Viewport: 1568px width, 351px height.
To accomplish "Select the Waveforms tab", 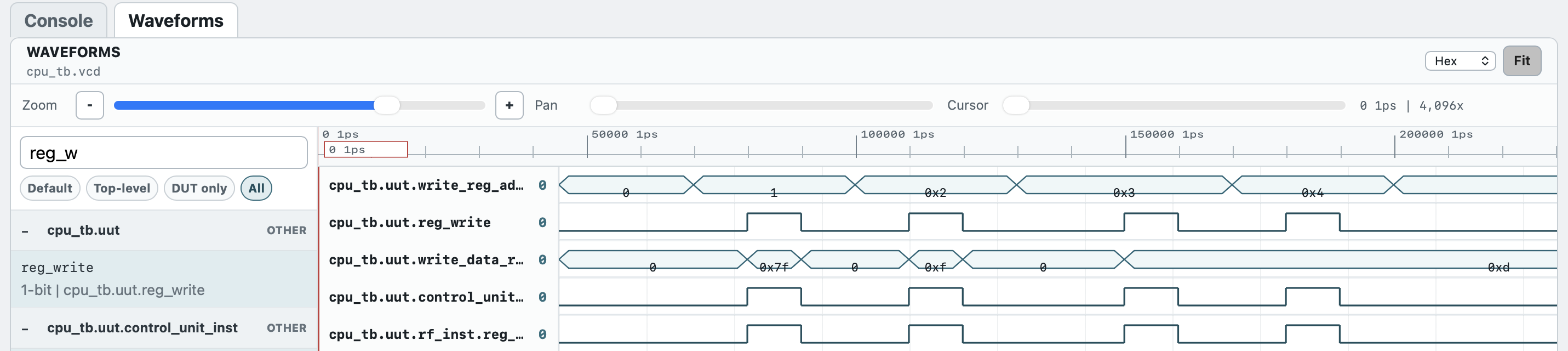I will (x=176, y=21).
